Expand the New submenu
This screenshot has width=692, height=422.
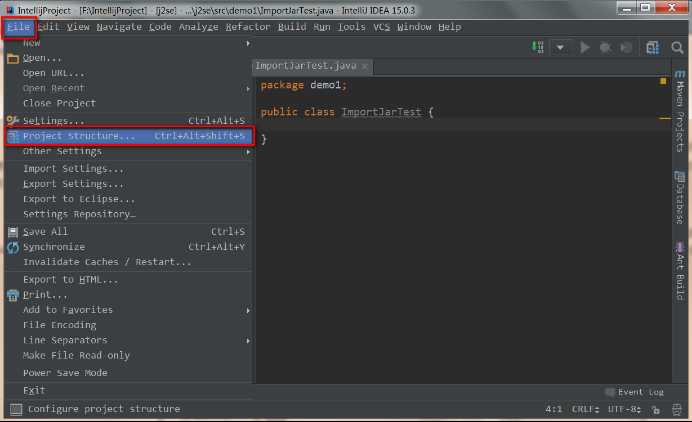[129, 43]
